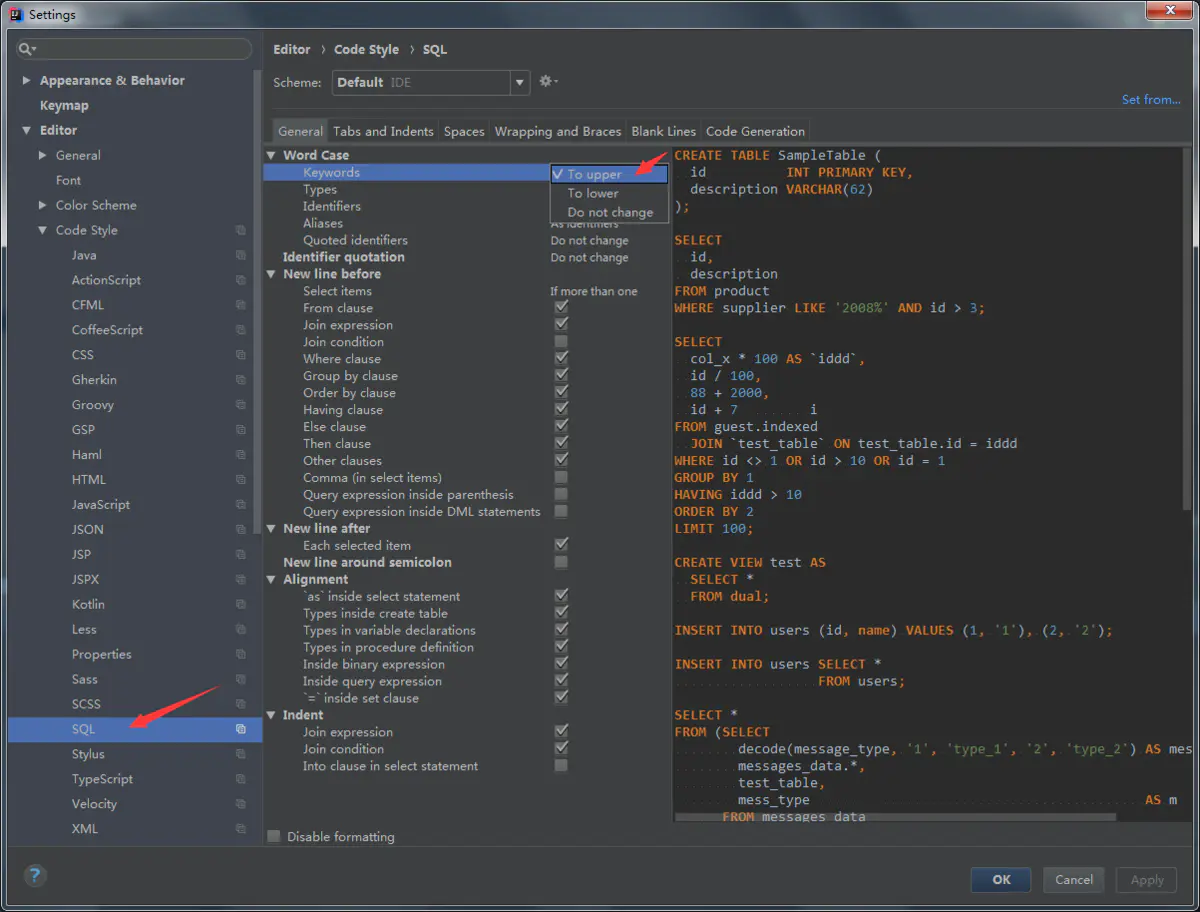The image size is (1200, 912).
Task: Open Select items 'If more than one' dropdown
Action: 593,291
